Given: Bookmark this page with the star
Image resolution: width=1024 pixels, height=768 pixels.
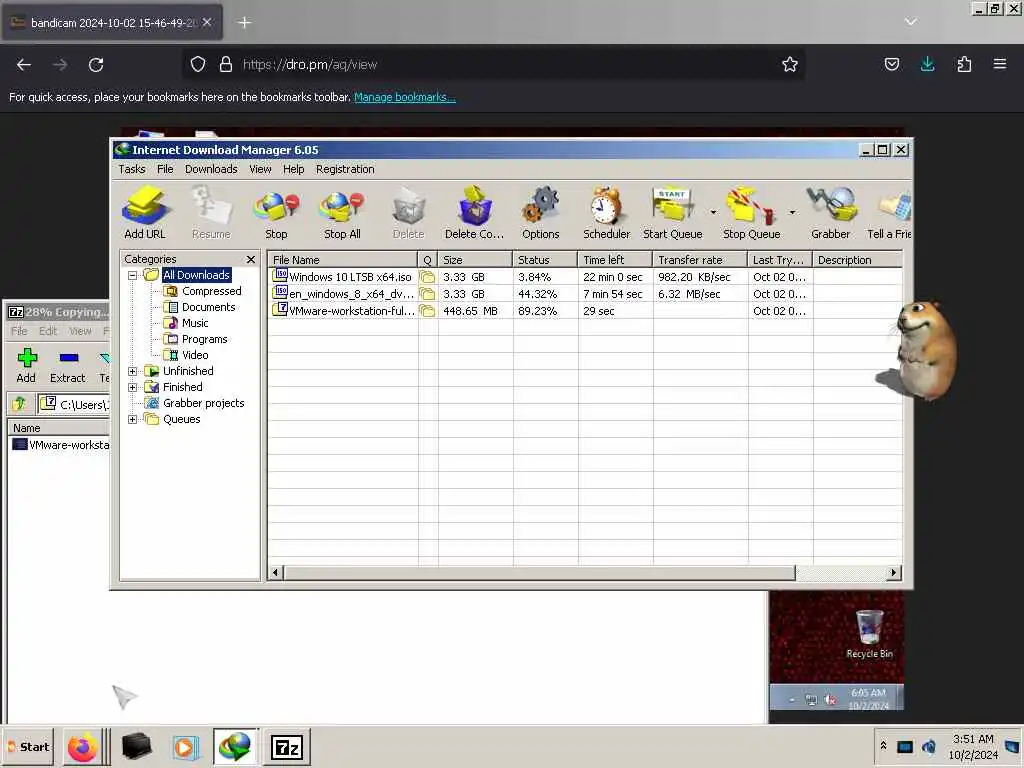Looking at the screenshot, I should point(790,64).
